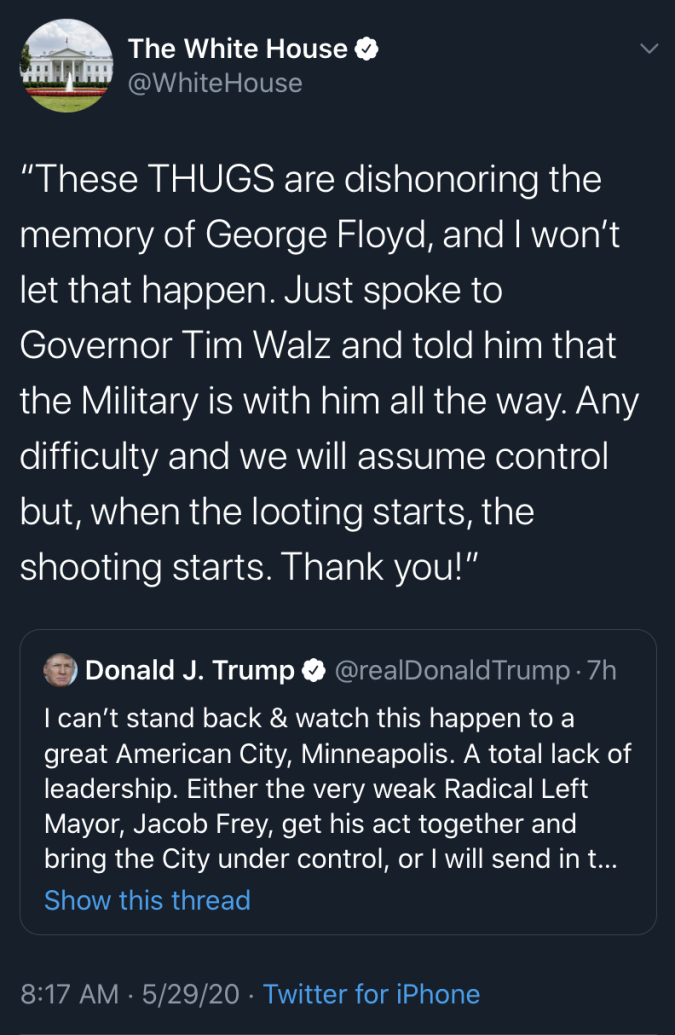Click verified badge next to Donald J. Trump

pyautogui.click(x=312, y=671)
